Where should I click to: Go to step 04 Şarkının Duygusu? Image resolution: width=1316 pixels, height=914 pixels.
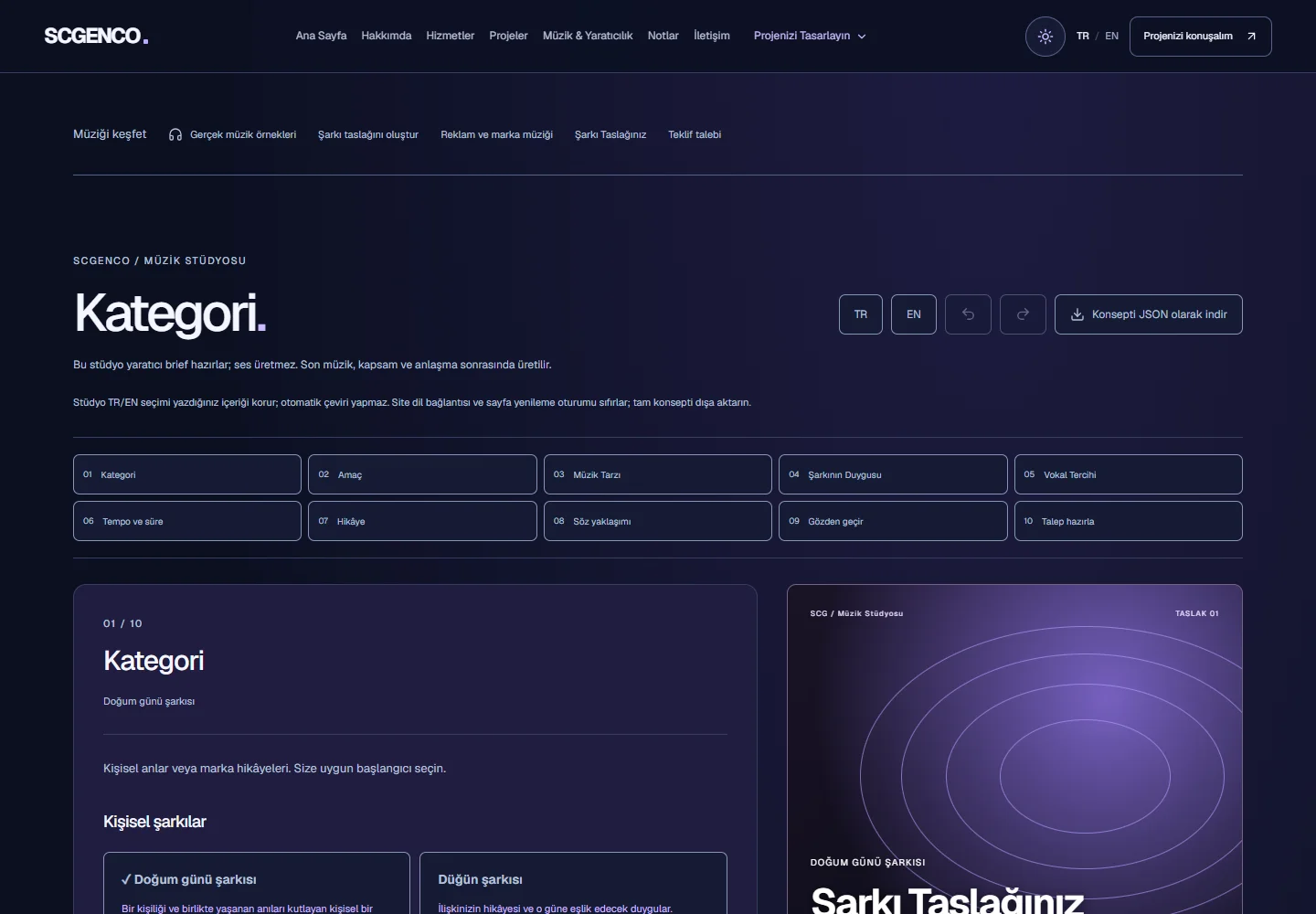click(893, 474)
